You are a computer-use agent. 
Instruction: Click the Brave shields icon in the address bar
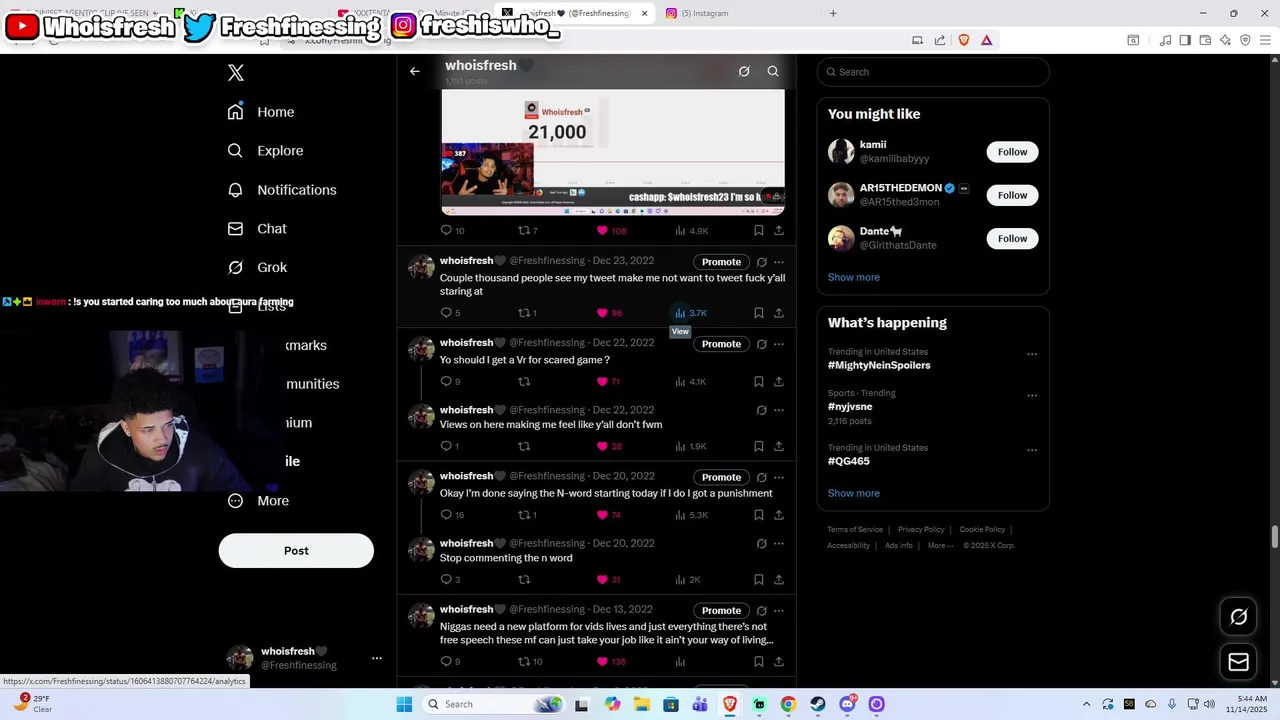tap(964, 40)
